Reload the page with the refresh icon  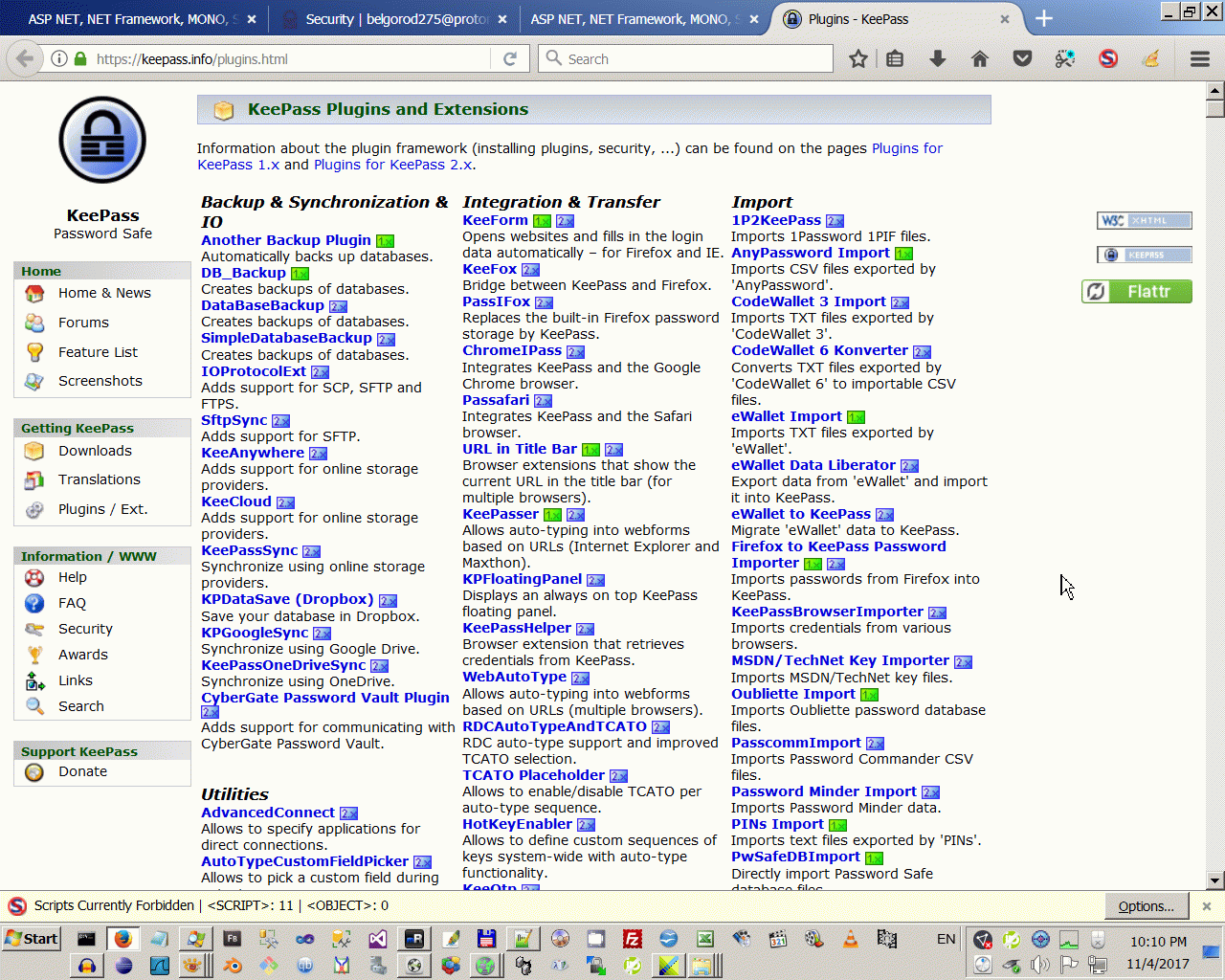(x=510, y=59)
